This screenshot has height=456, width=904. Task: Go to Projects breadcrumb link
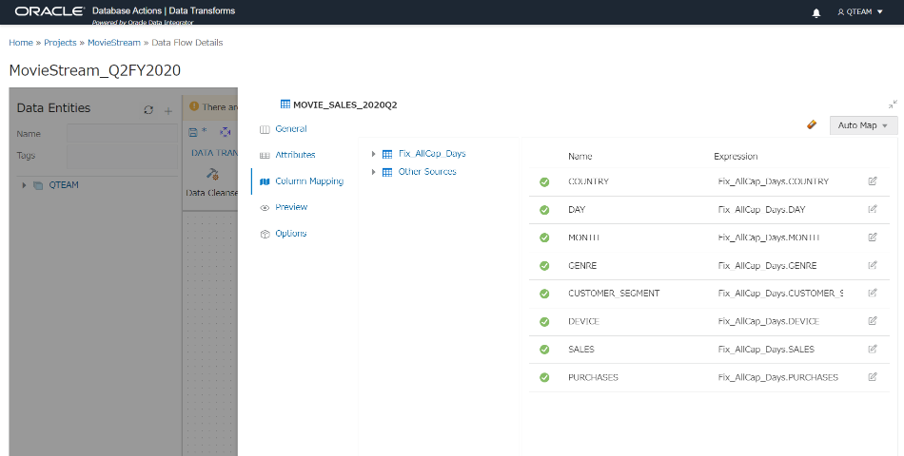click(61, 43)
